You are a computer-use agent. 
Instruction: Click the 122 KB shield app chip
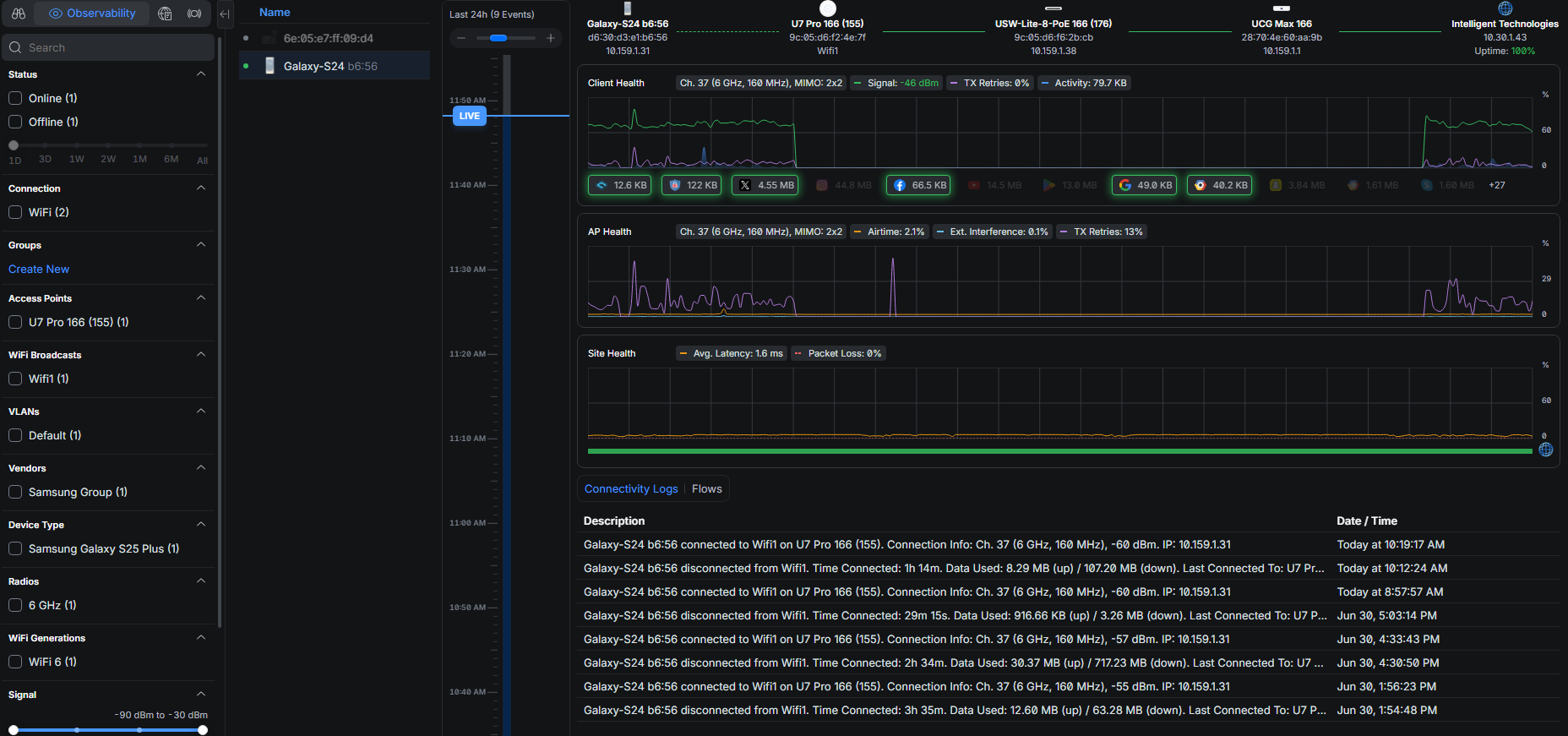(692, 185)
